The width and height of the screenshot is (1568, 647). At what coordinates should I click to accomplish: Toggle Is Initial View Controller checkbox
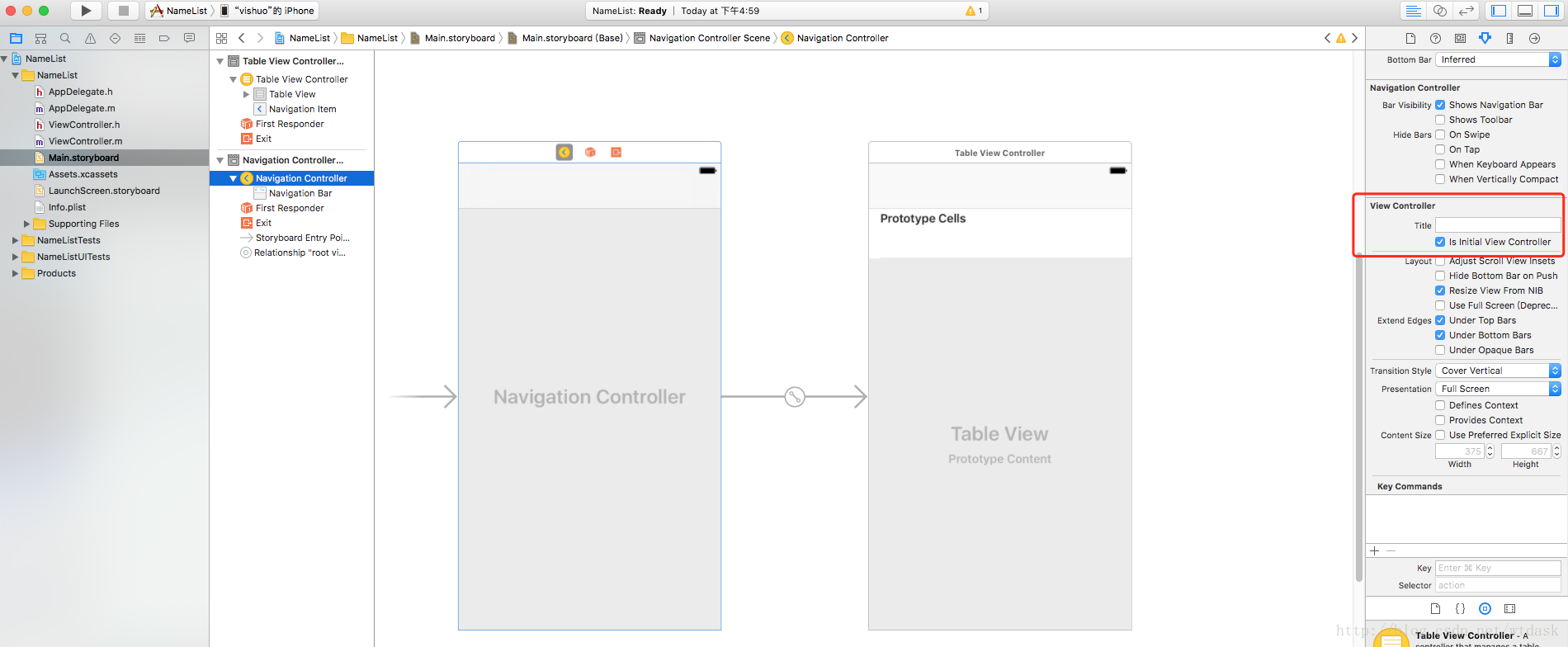click(1440, 242)
